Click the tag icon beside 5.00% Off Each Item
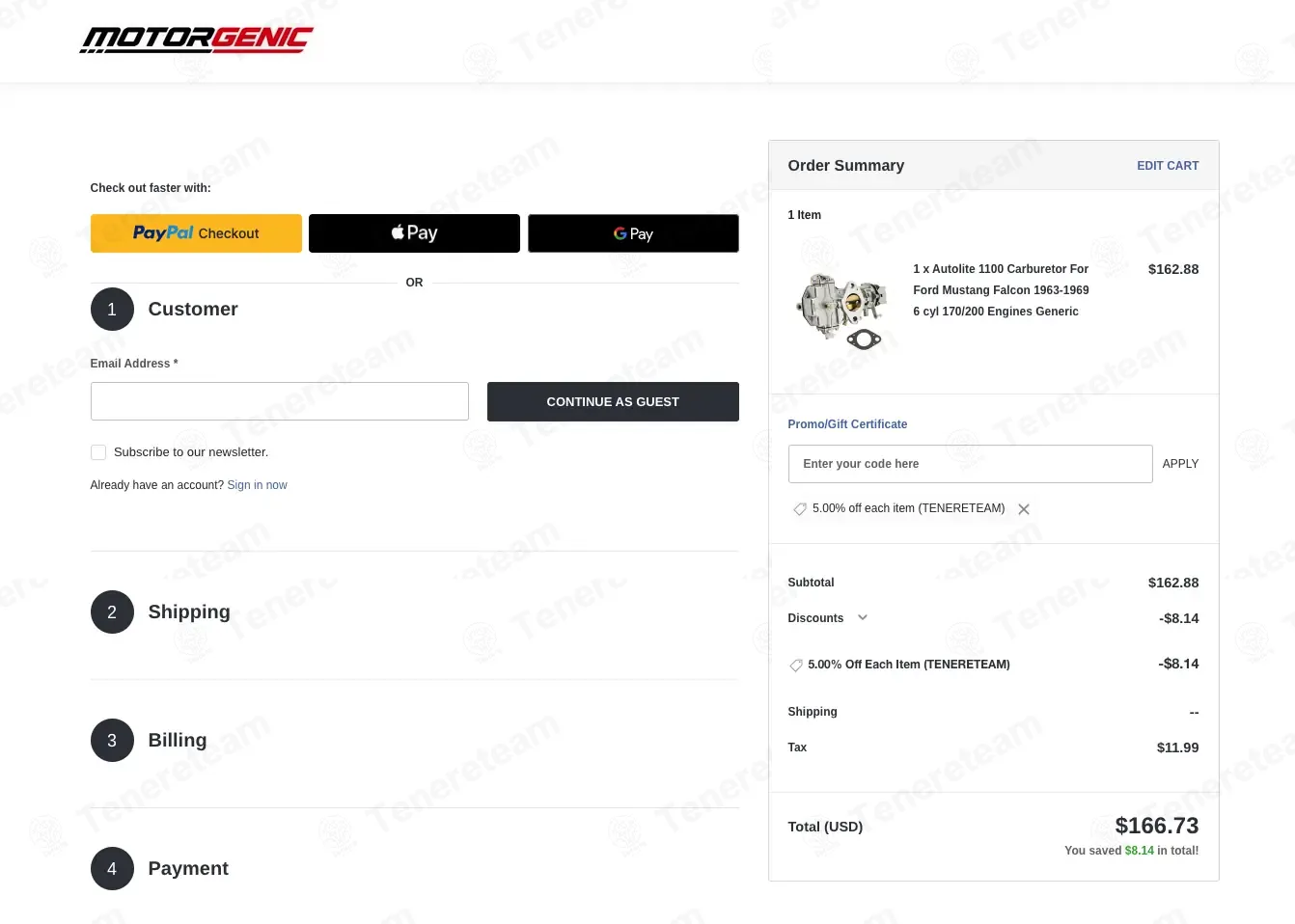Image resolution: width=1295 pixels, height=924 pixels. coord(795,666)
